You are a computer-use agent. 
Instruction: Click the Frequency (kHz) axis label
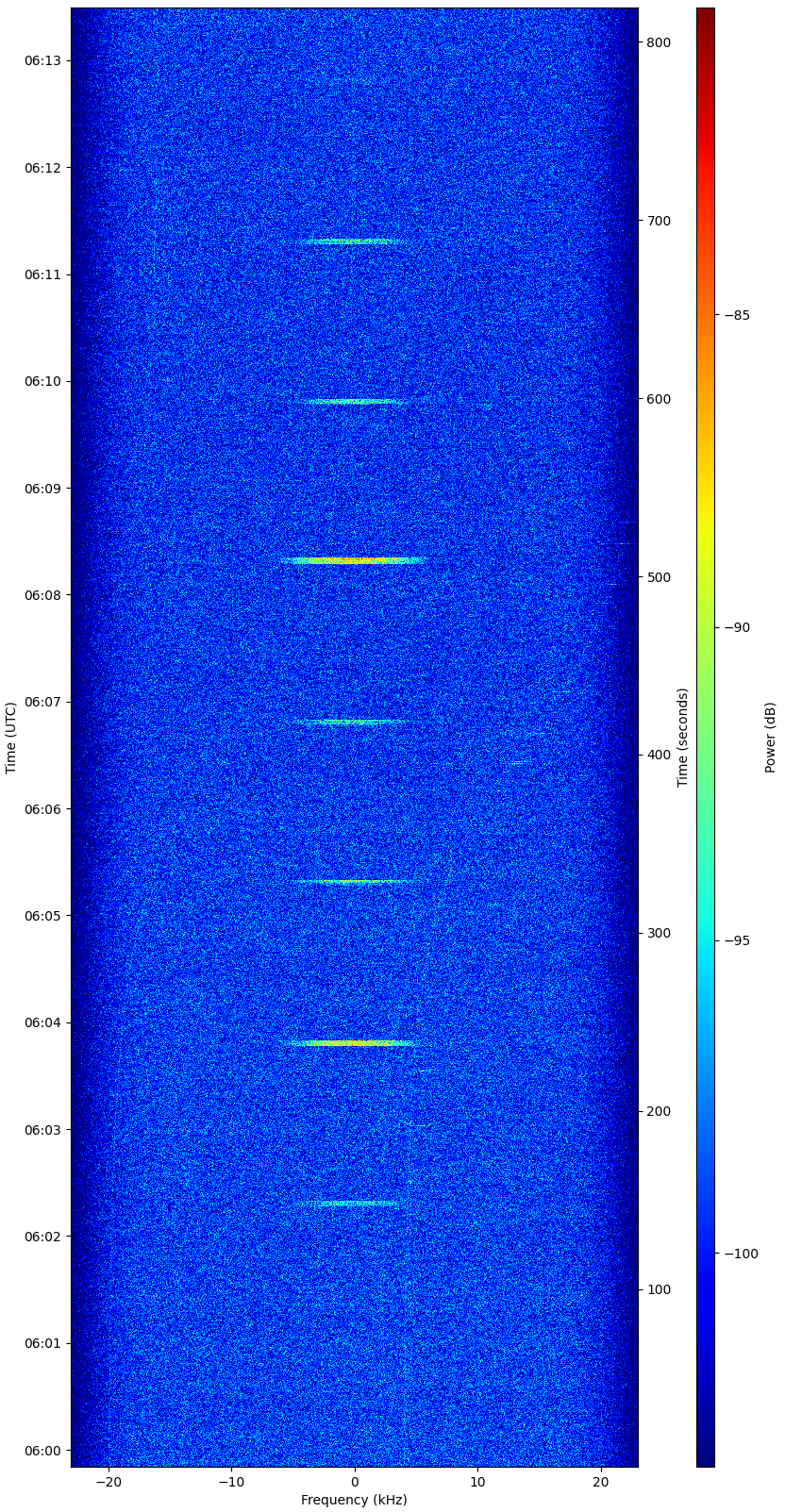point(354,1500)
